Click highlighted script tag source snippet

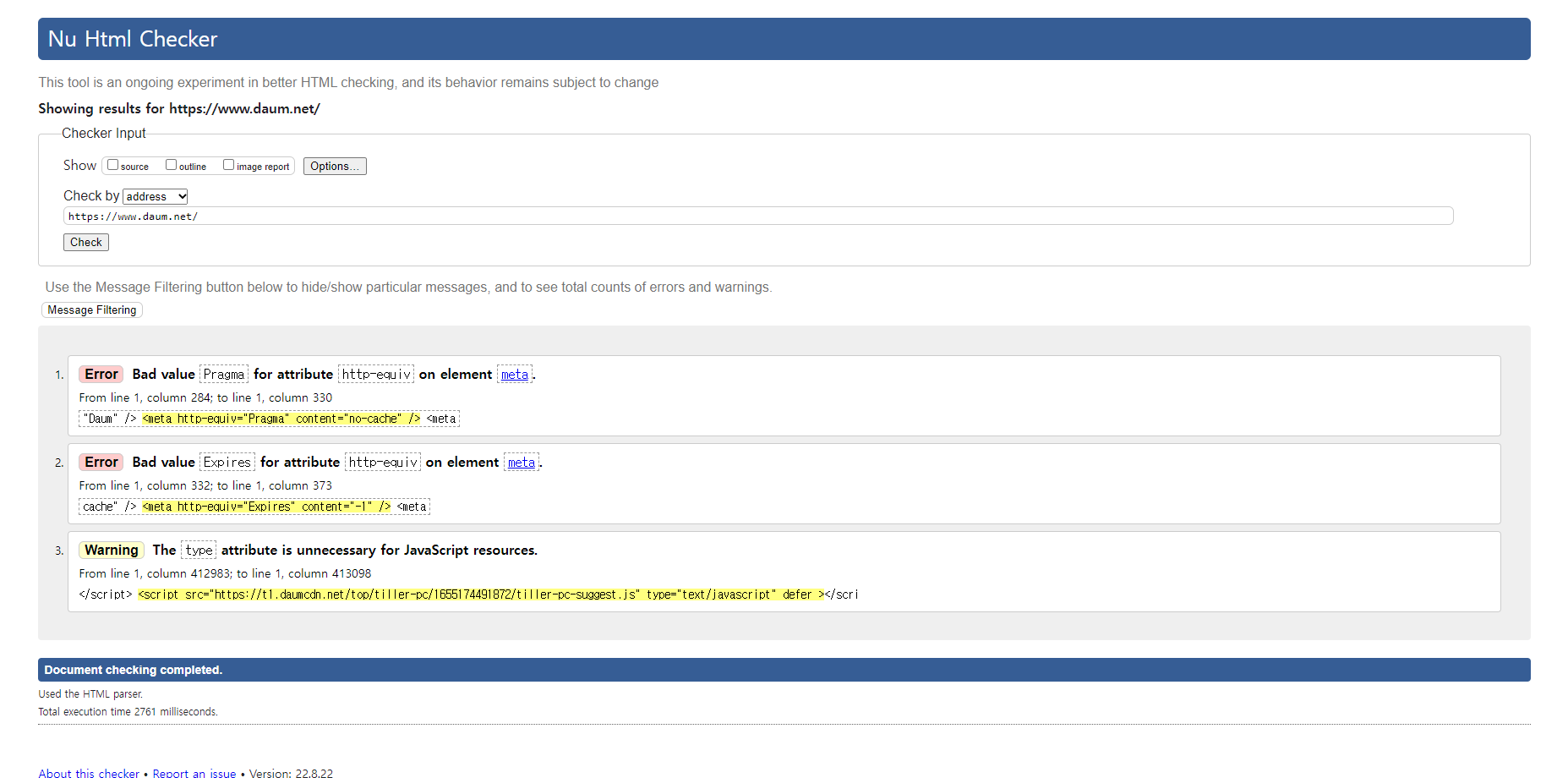(x=482, y=594)
